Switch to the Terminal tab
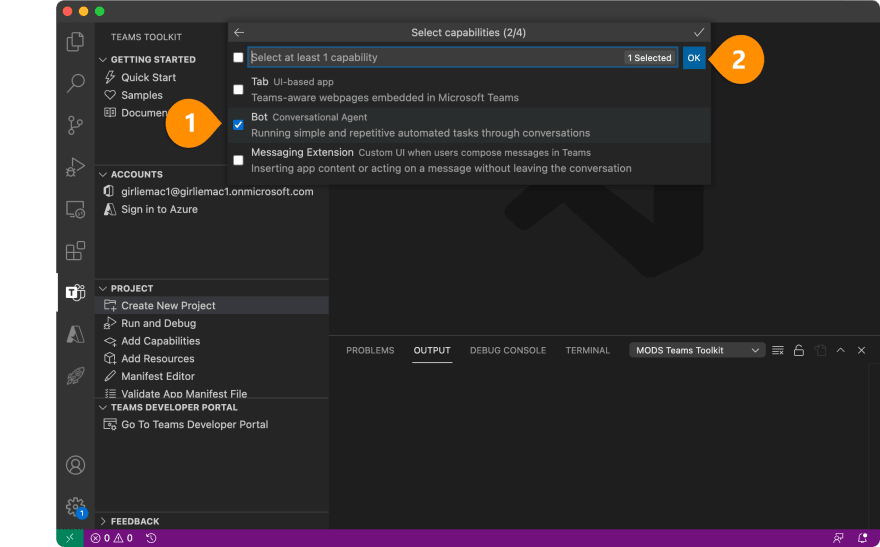This screenshot has height=547, width=880. (588, 350)
